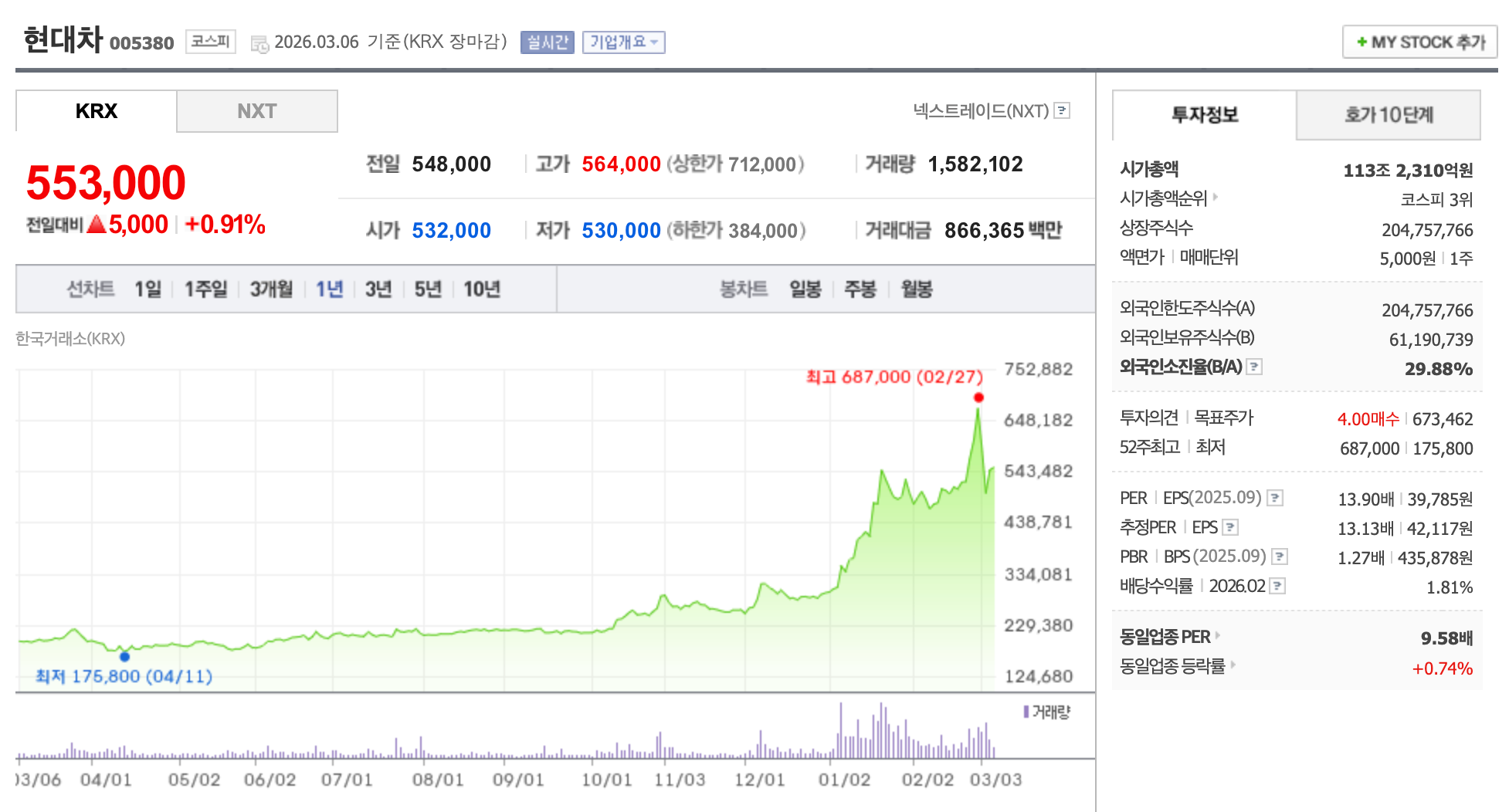Click the price line chart area
1509x812 pixels.
506,530
